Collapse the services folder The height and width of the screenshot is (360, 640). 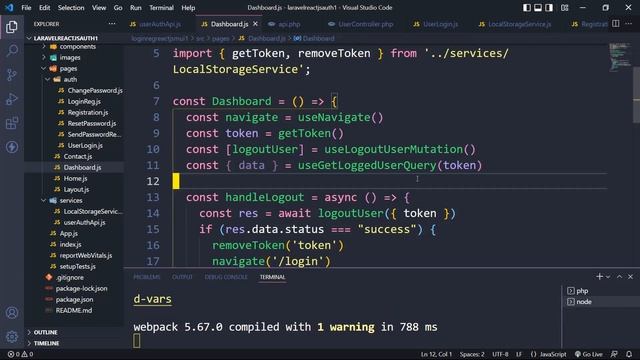coord(44,200)
